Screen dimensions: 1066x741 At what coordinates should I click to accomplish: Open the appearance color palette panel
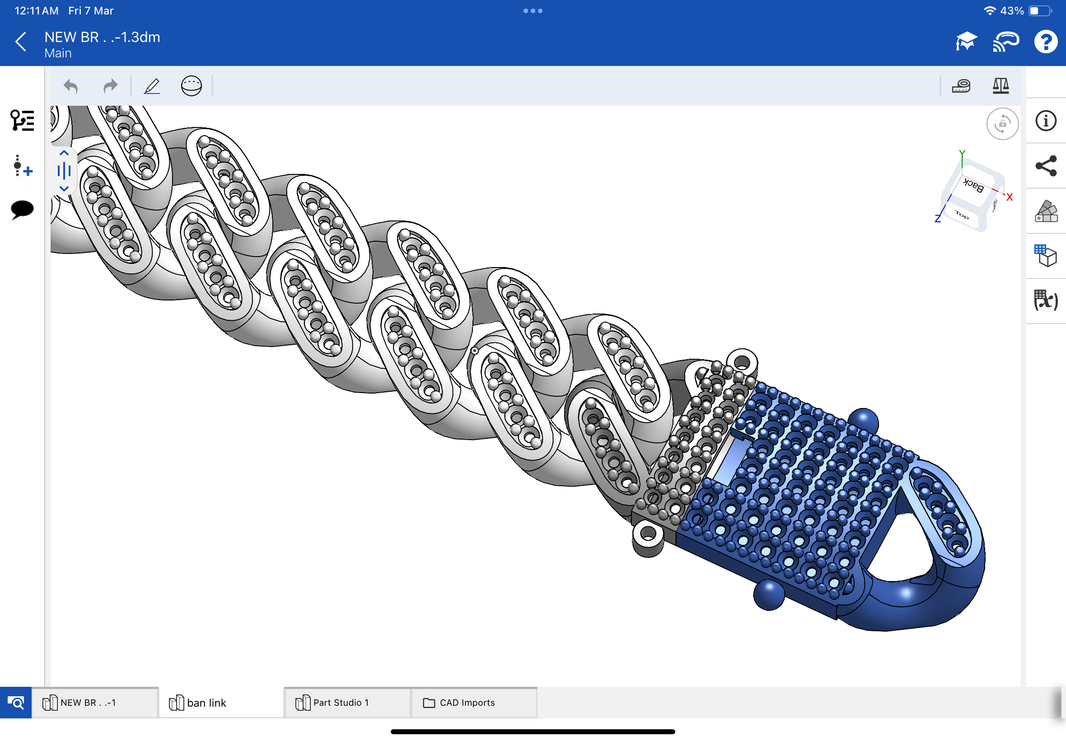[1045, 211]
